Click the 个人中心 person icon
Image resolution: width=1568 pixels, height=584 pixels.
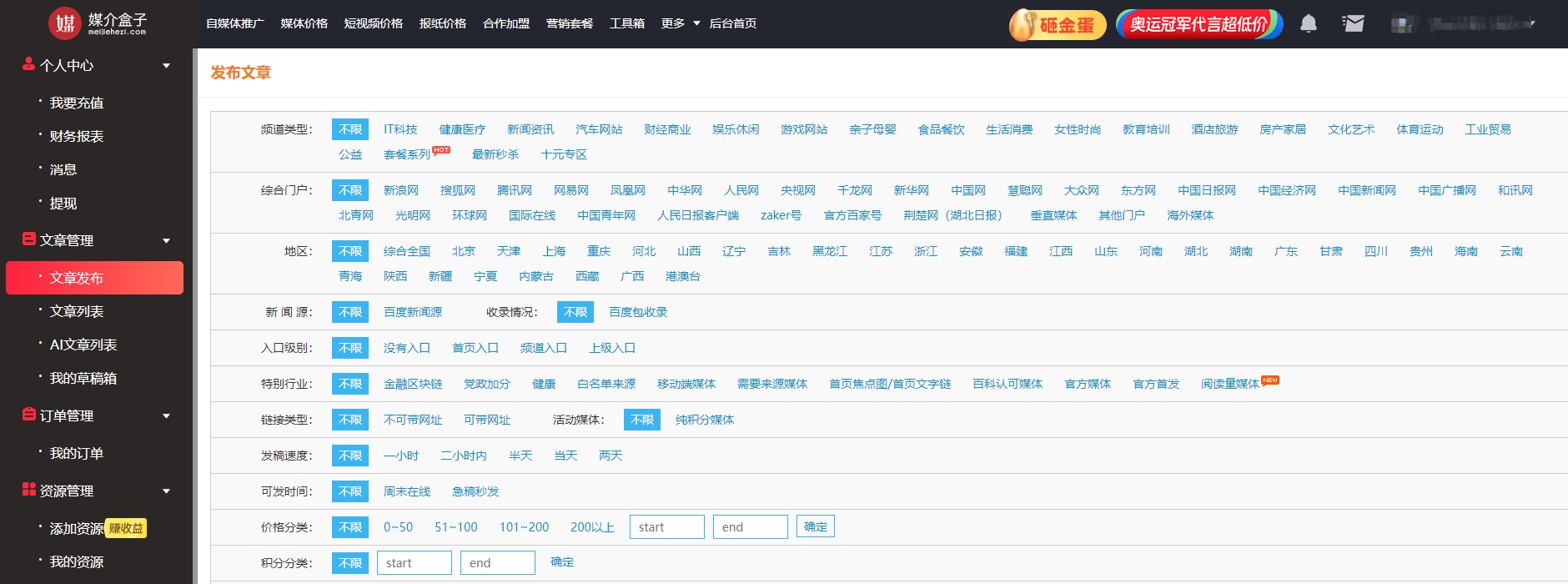tap(28, 63)
